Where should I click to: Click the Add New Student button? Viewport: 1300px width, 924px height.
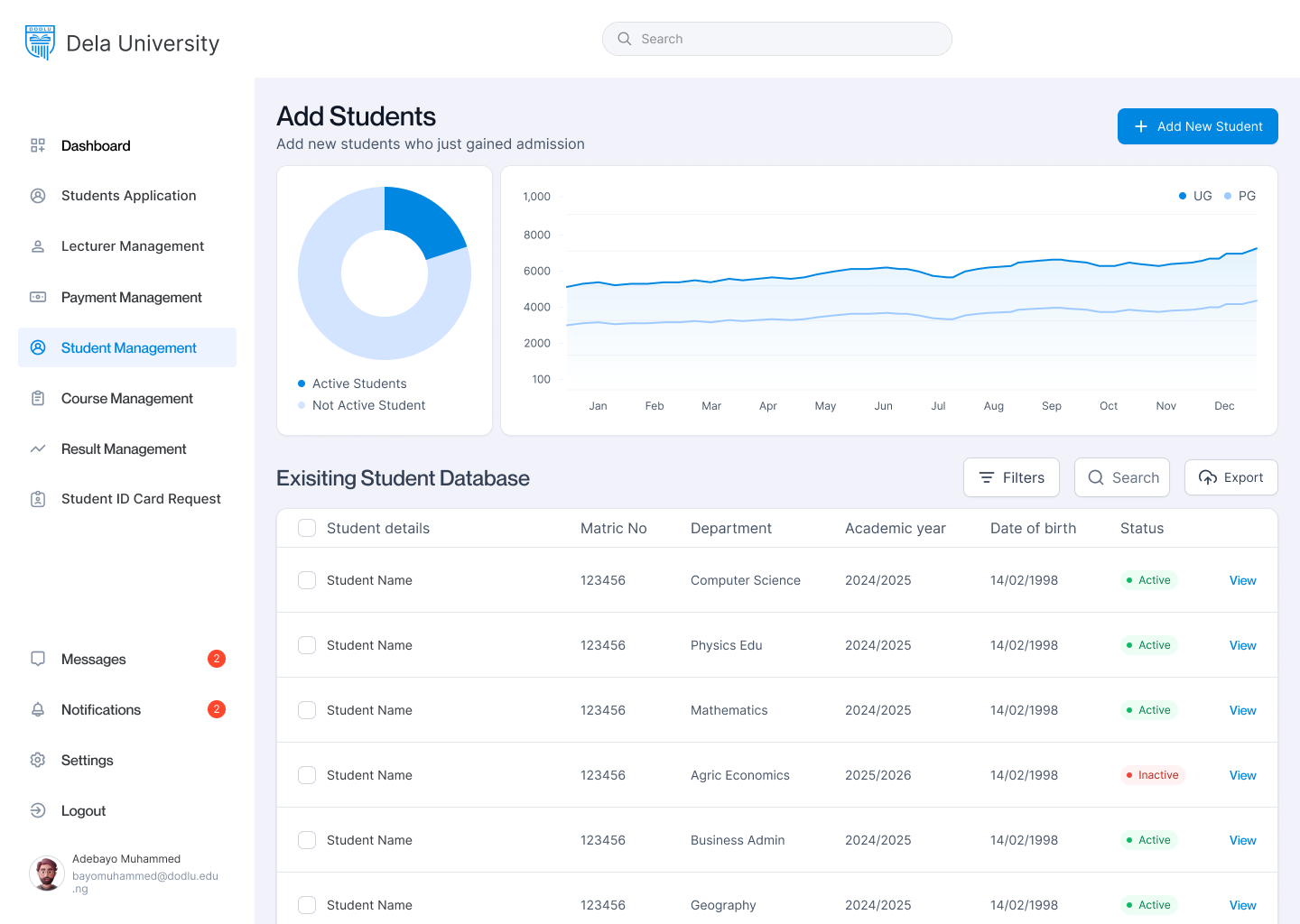pyautogui.click(x=1197, y=126)
